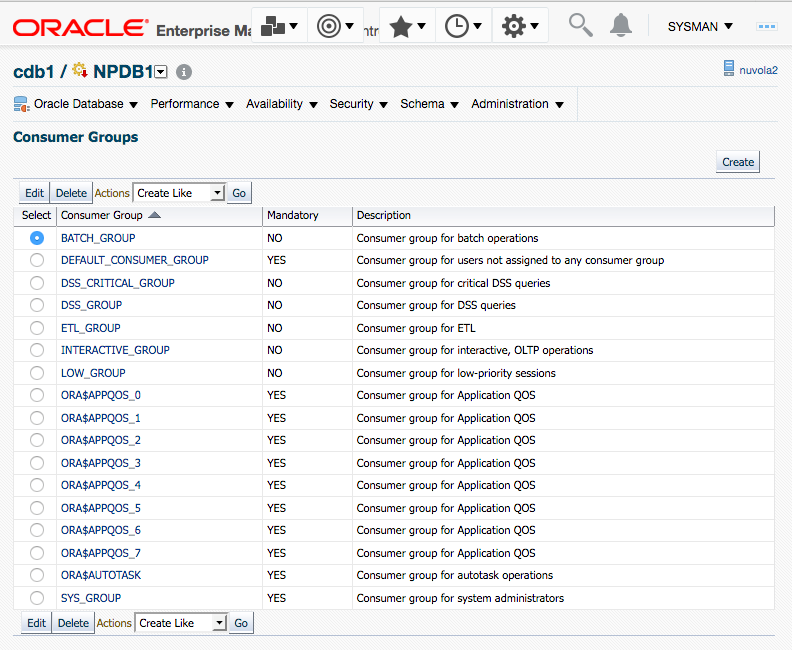Click 'Consumer group for ETL' description
This screenshot has width=792, height=650.
click(x=416, y=328)
